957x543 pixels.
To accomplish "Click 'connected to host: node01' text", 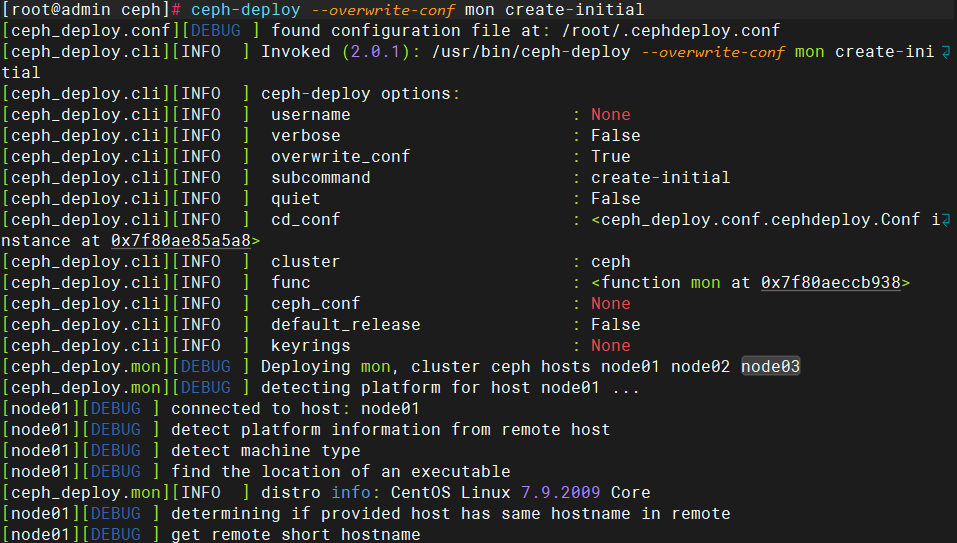I will click(295, 408).
